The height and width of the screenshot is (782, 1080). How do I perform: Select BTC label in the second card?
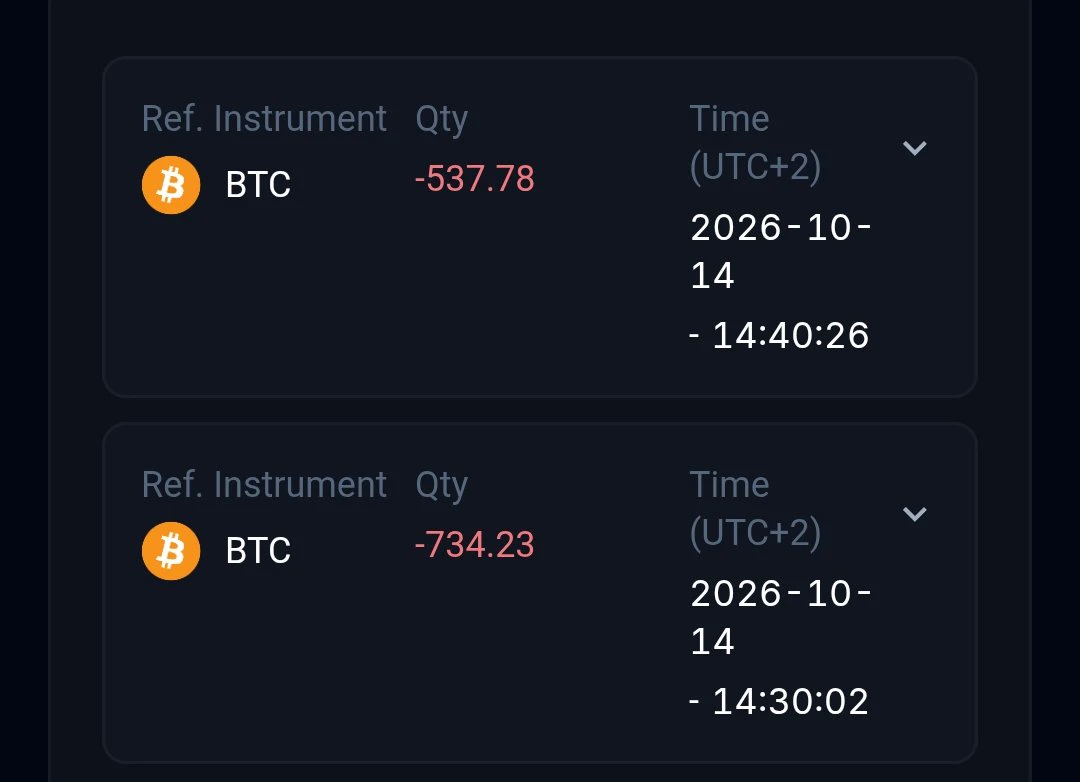click(258, 551)
